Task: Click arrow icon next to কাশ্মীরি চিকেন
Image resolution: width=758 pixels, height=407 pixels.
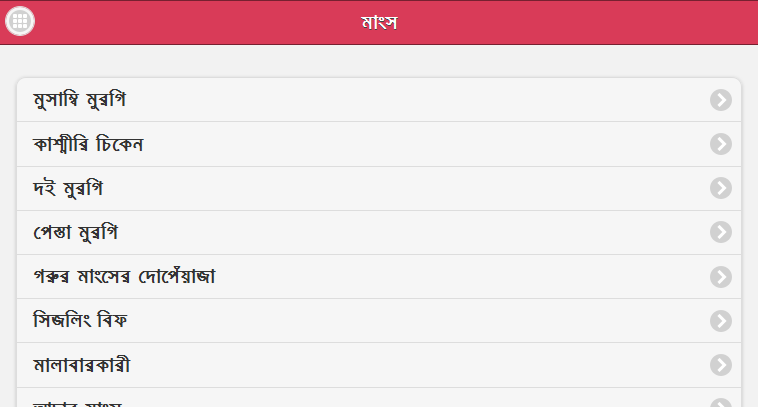Action: 721,144
